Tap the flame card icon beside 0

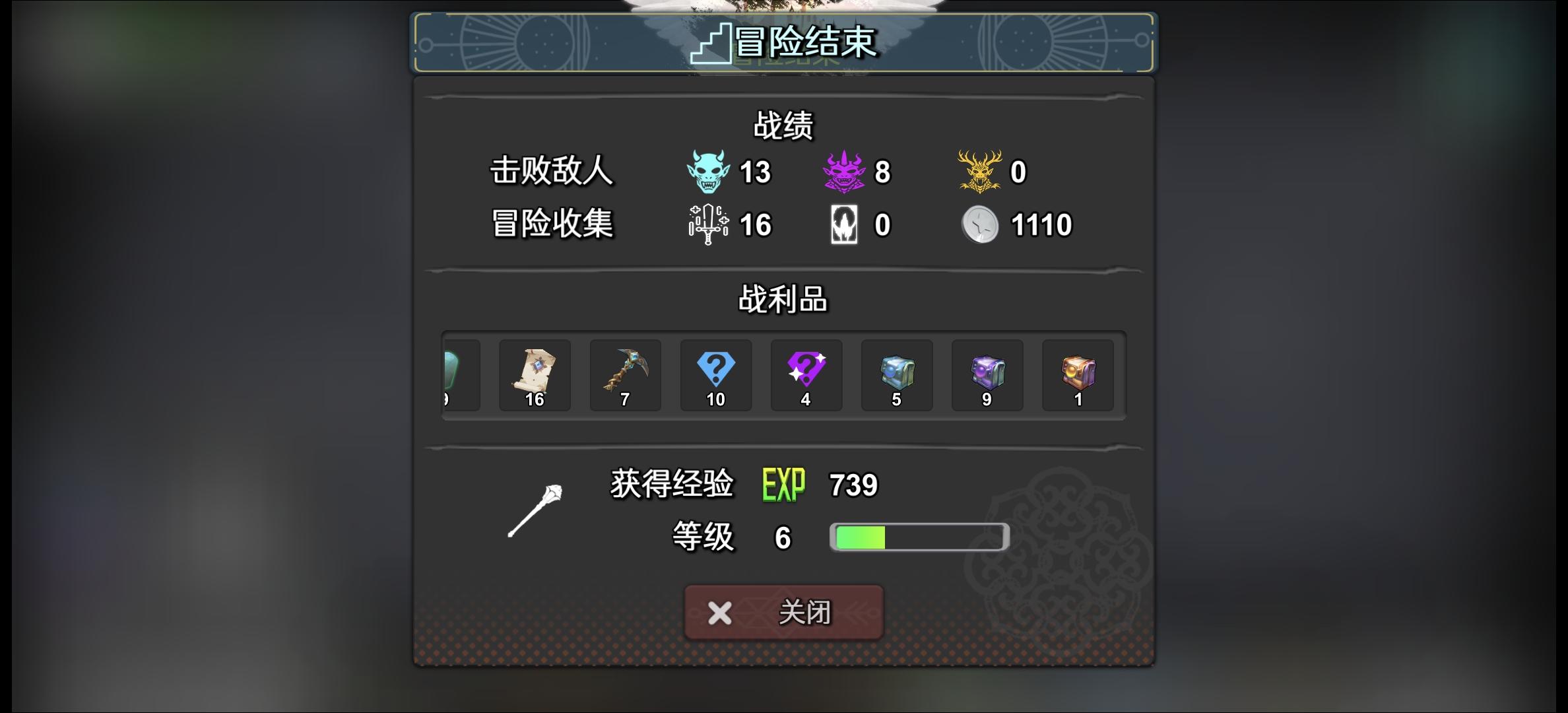pos(844,224)
